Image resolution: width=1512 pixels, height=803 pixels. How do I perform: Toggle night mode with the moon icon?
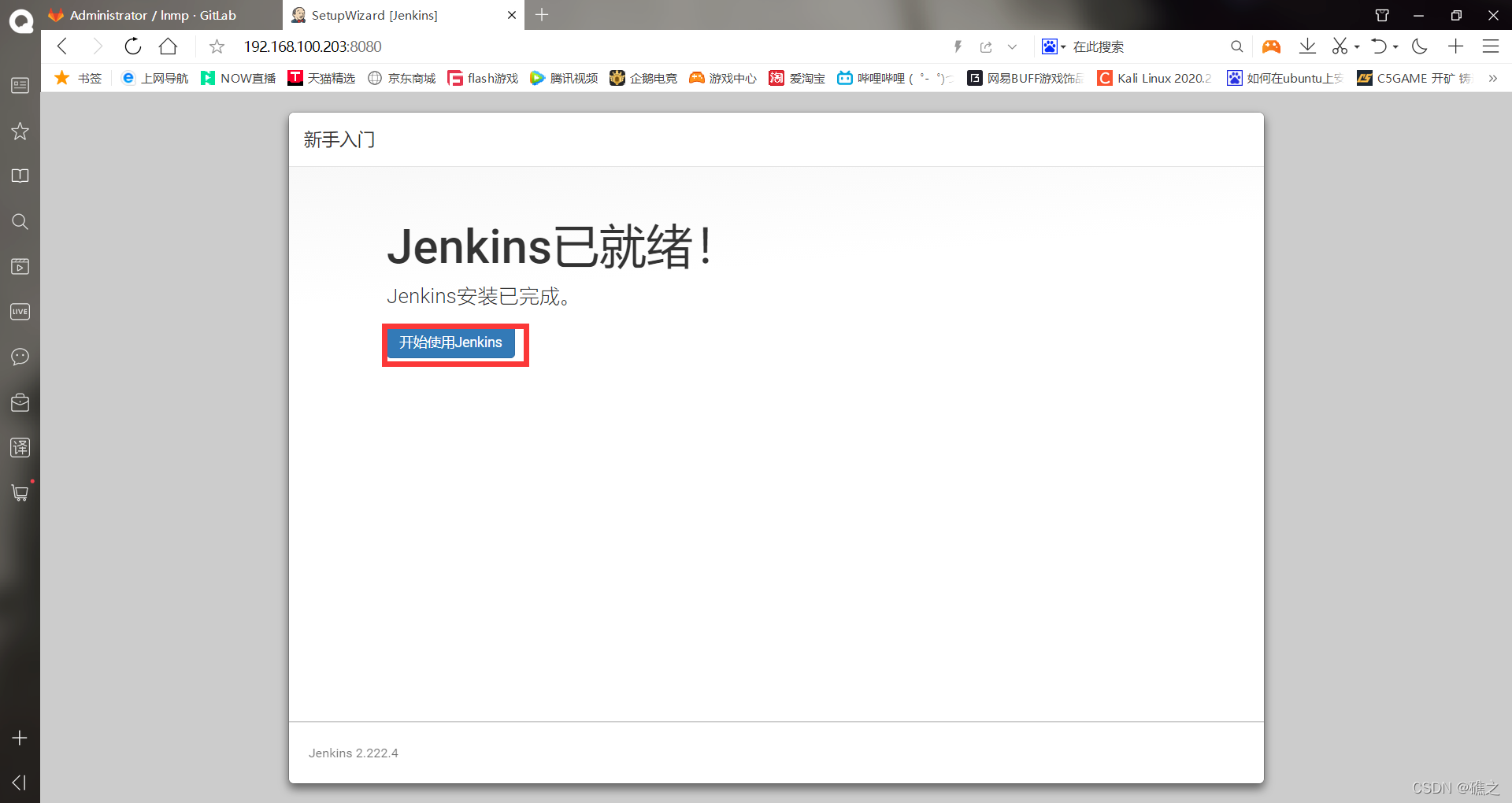[1420, 46]
